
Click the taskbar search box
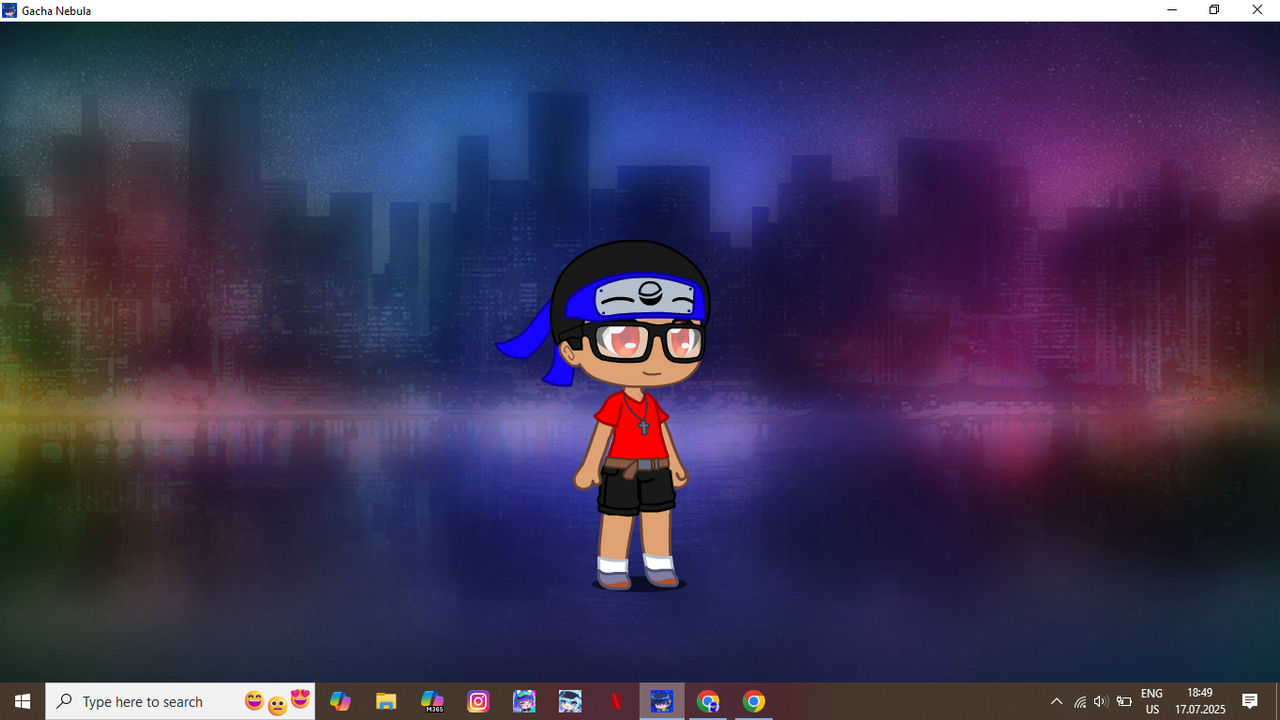click(x=180, y=701)
